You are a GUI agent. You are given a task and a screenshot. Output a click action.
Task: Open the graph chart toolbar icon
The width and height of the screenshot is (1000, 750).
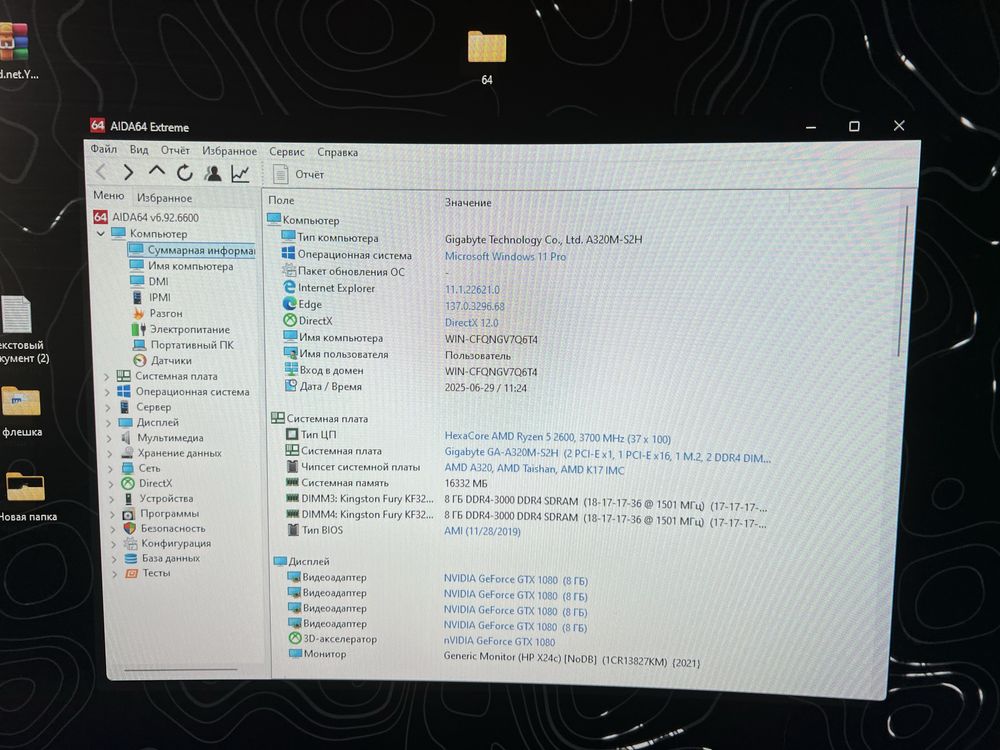[x=240, y=173]
